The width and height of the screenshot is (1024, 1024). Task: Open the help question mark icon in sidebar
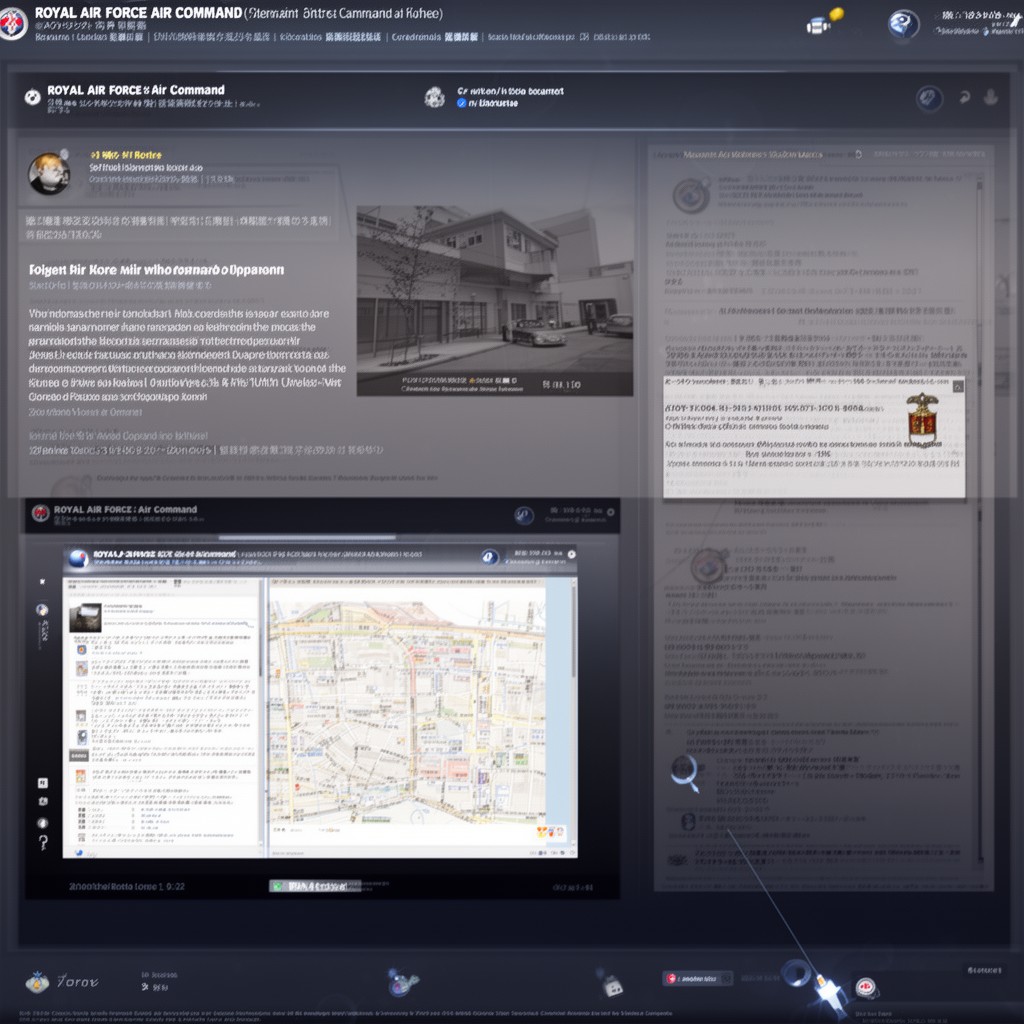click(43, 842)
